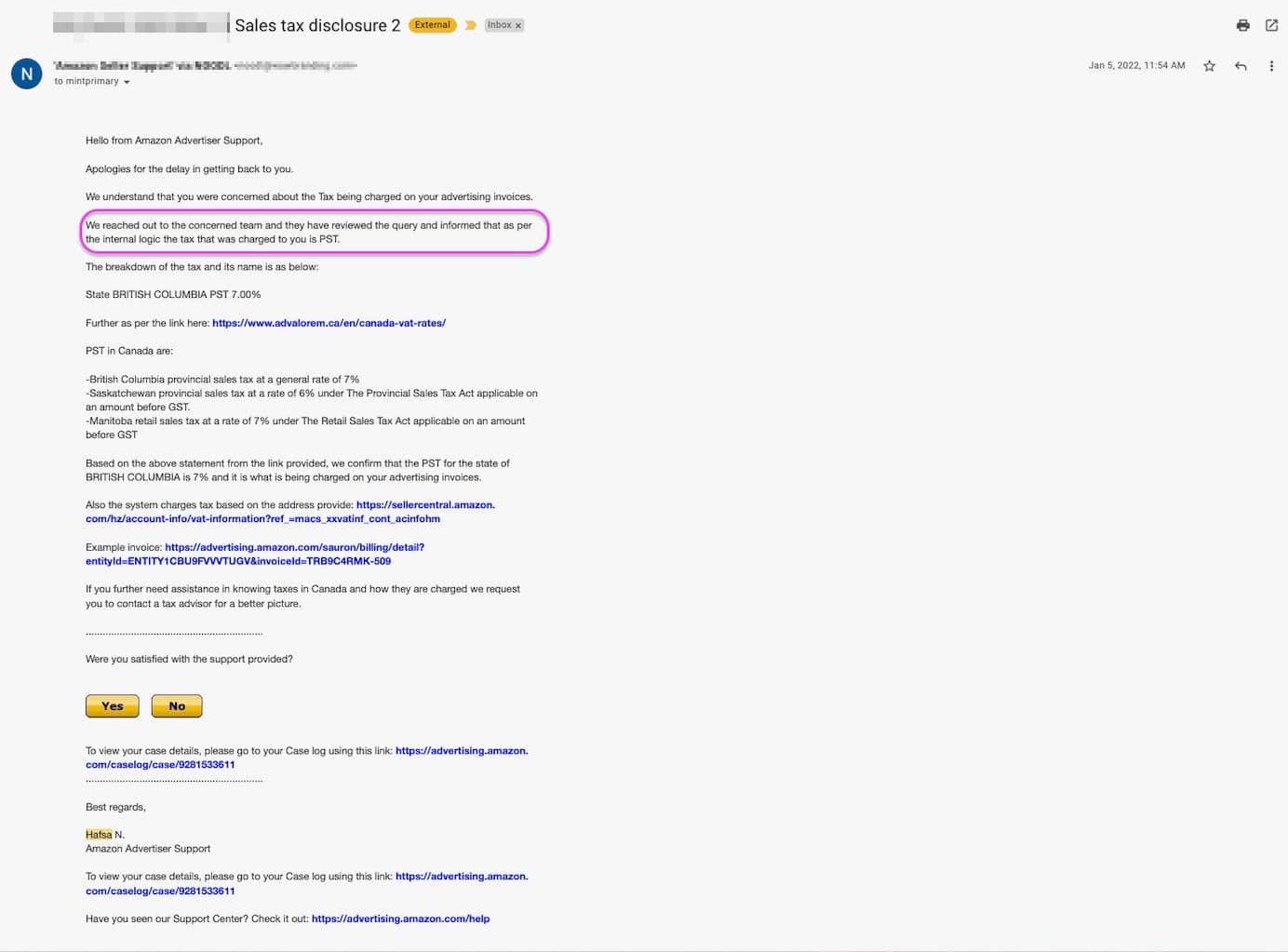Click the Apologies for the delay sentence
The image size is (1288, 952).
point(189,169)
